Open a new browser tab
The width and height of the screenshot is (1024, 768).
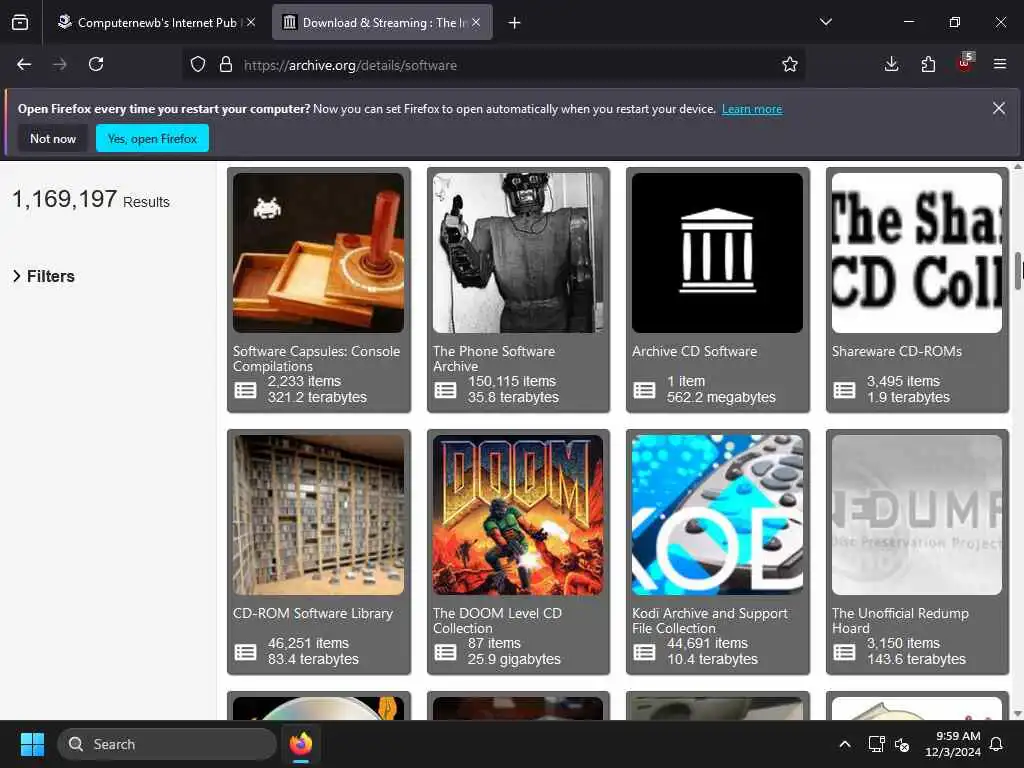(515, 23)
